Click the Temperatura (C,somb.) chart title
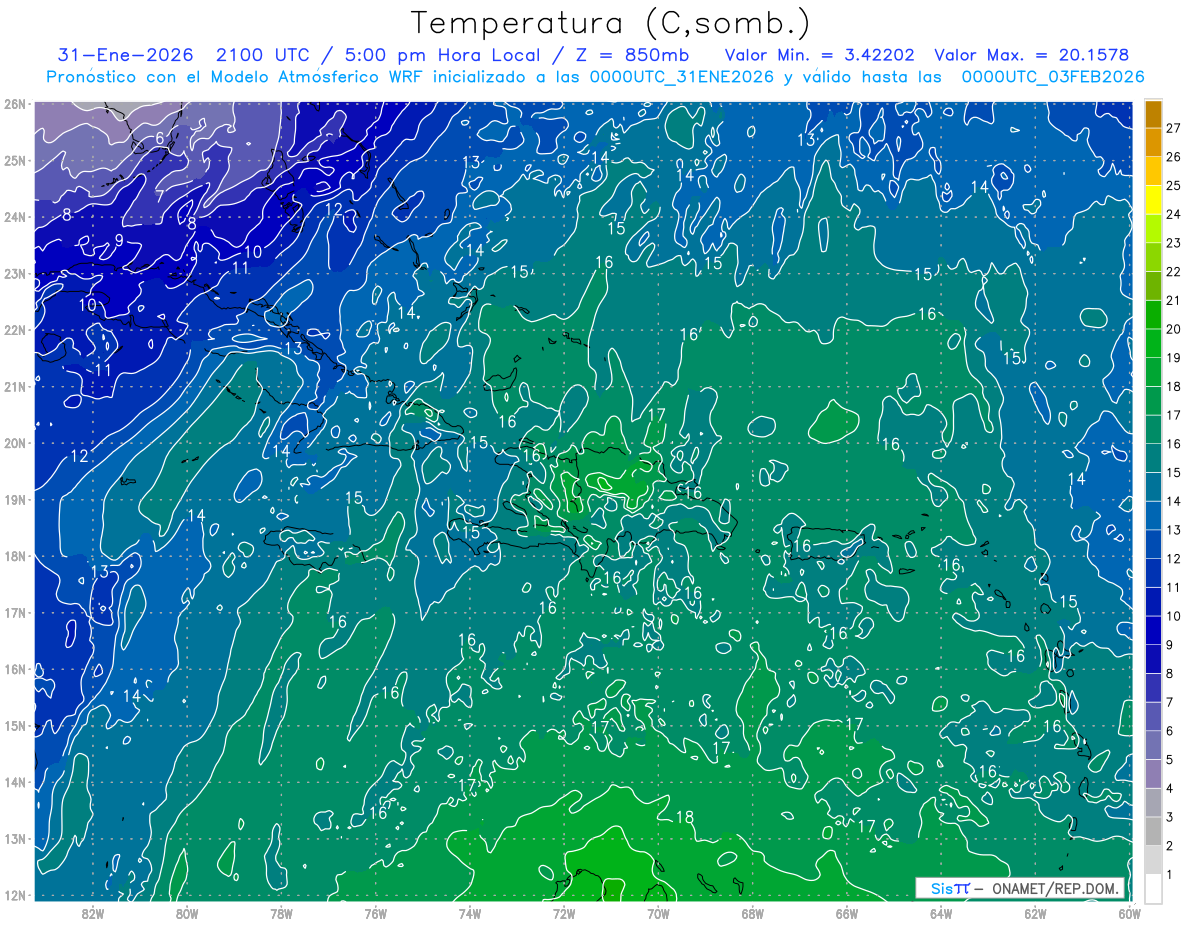The height and width of the screenshot is (927, 1200). click(x=611, y=23)
